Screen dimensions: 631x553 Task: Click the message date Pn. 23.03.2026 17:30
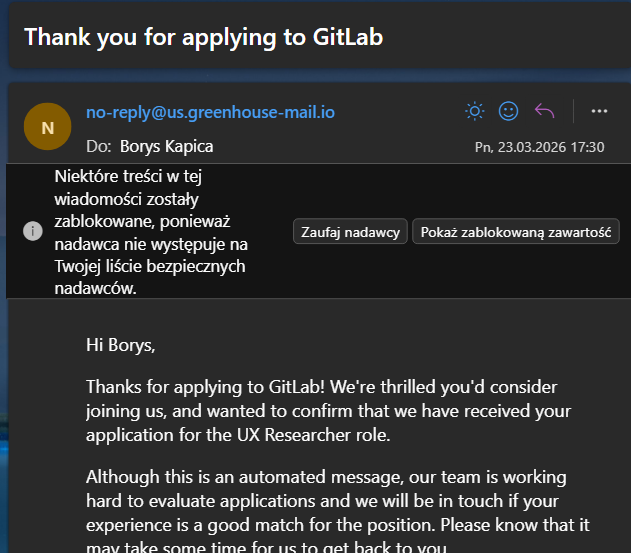coord(539,147)
